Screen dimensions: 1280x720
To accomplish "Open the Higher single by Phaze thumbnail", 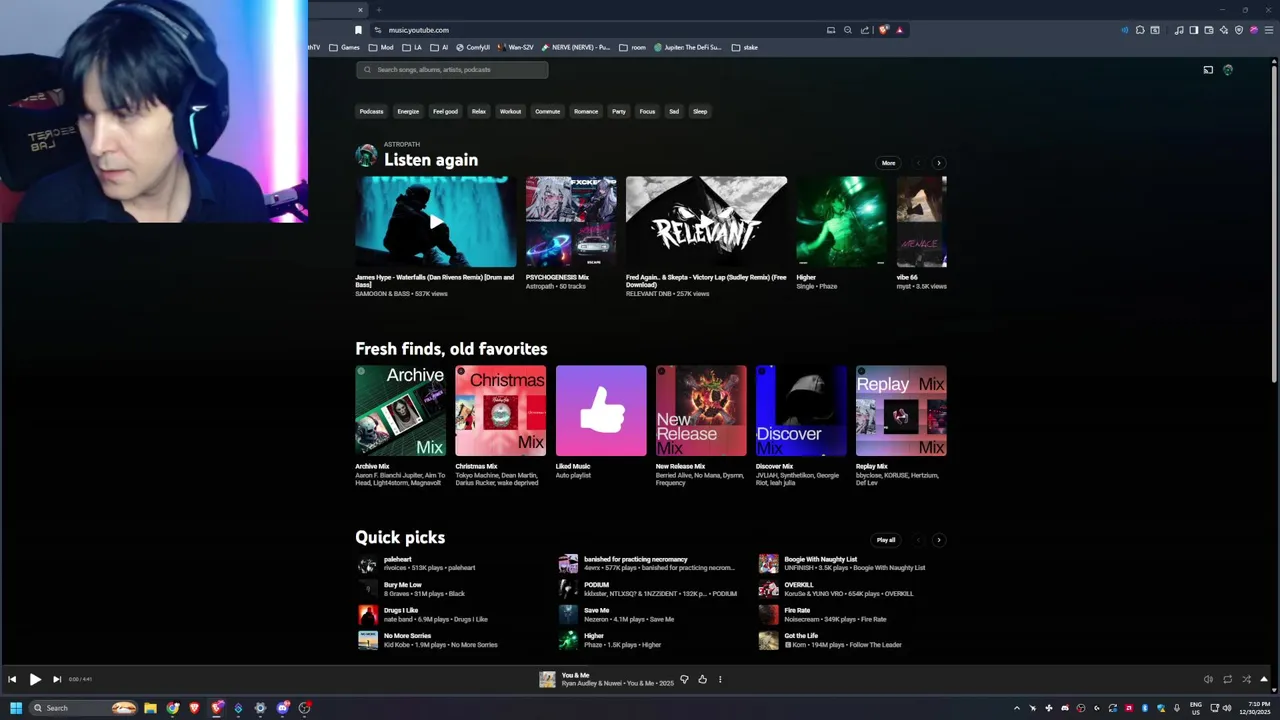I will point(841,222).
